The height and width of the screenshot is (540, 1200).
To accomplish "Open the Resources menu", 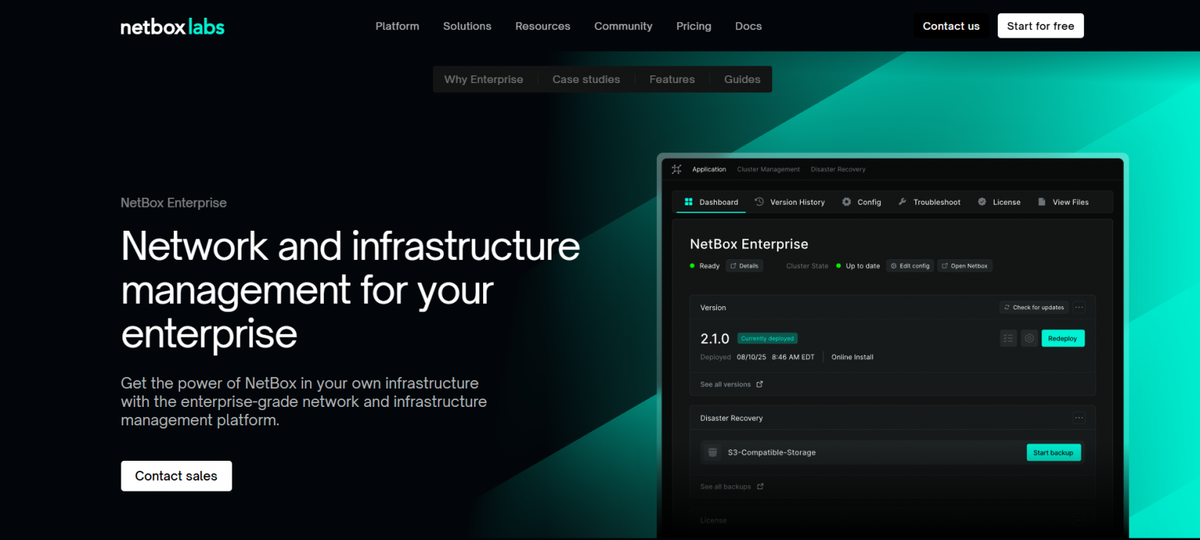I will pos(543,26).
